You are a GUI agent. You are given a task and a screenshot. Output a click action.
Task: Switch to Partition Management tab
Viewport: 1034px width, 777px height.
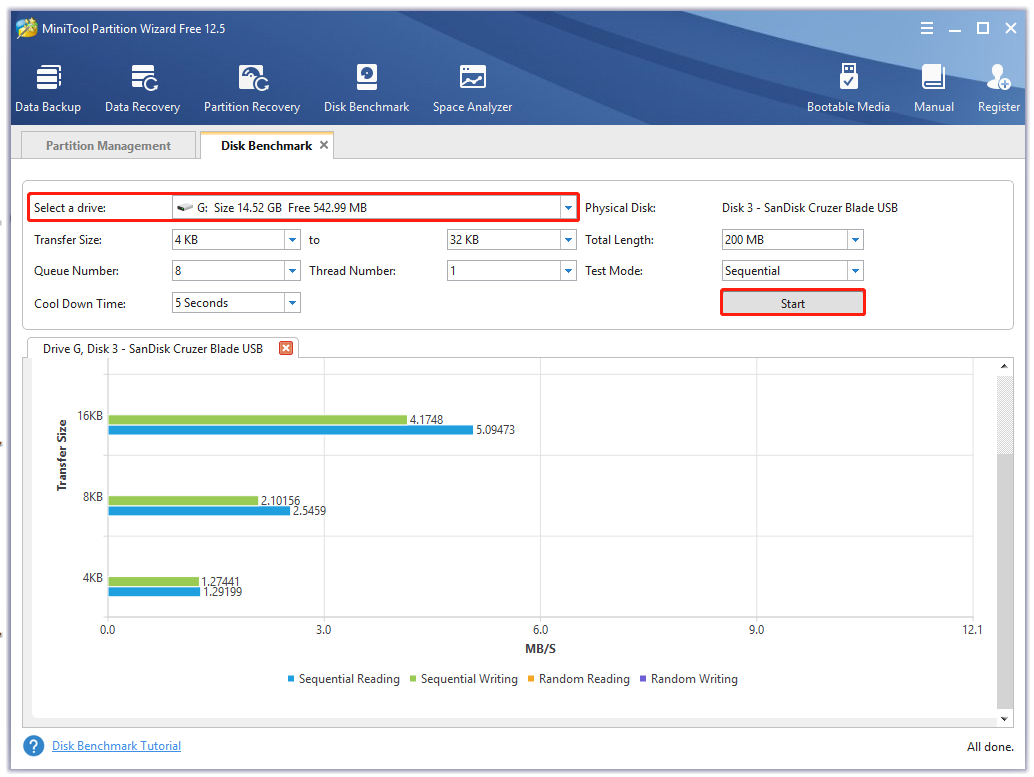[108, 145]
